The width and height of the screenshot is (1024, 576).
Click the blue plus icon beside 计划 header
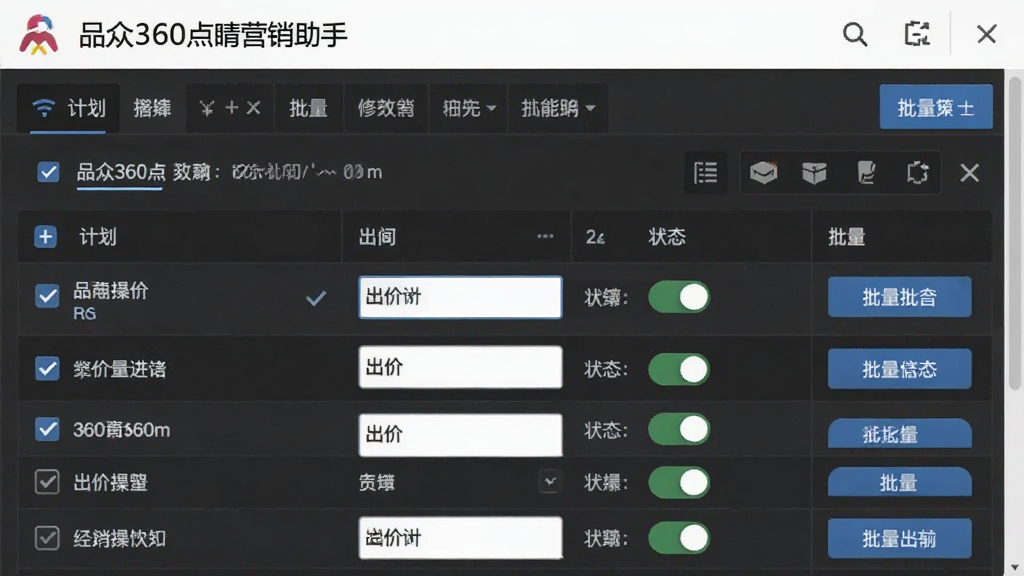pyautogui.click(x=46, y=236)
